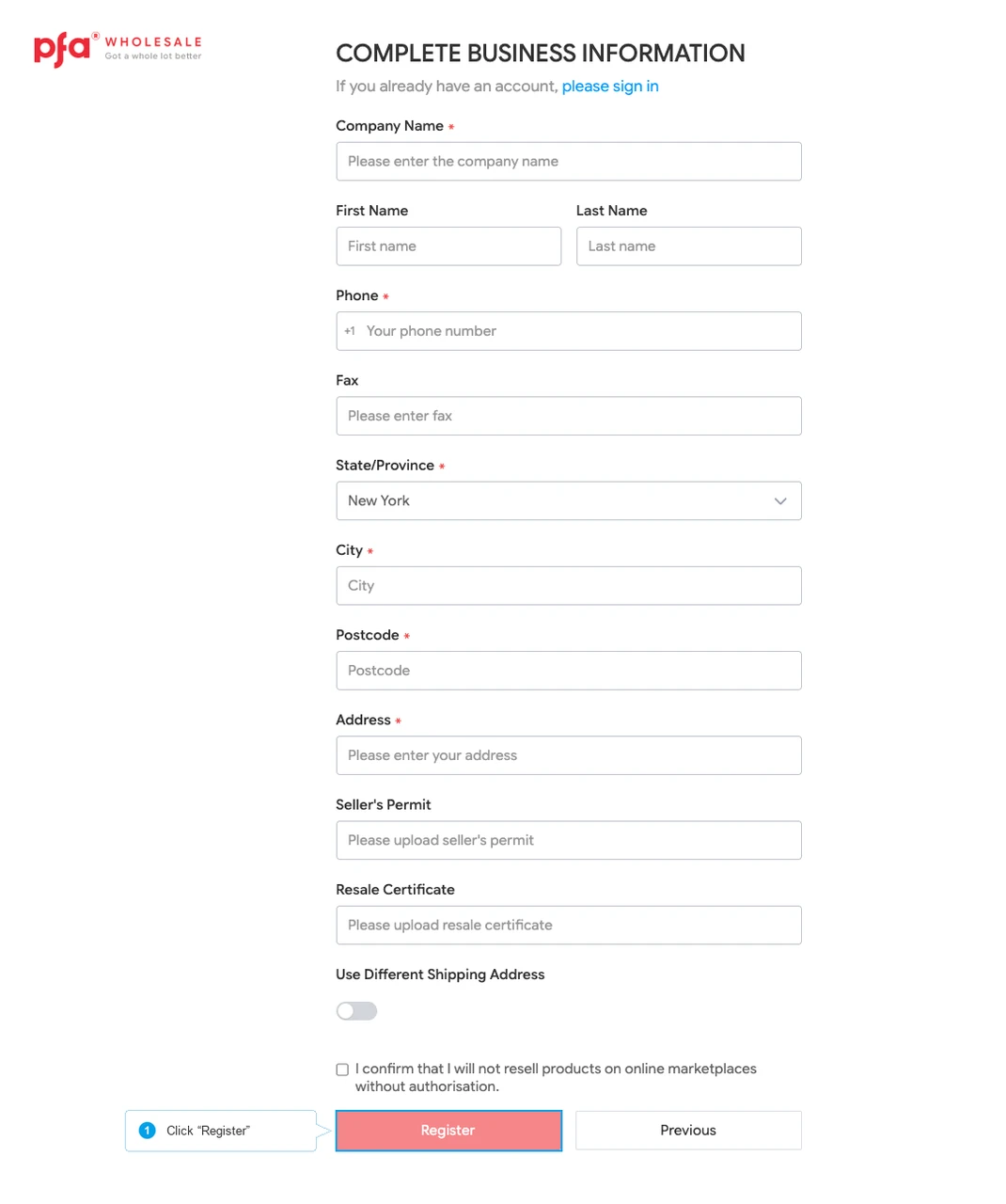
Task: Click the address input field
Action: pyautogui.click(x=569, y=755)
